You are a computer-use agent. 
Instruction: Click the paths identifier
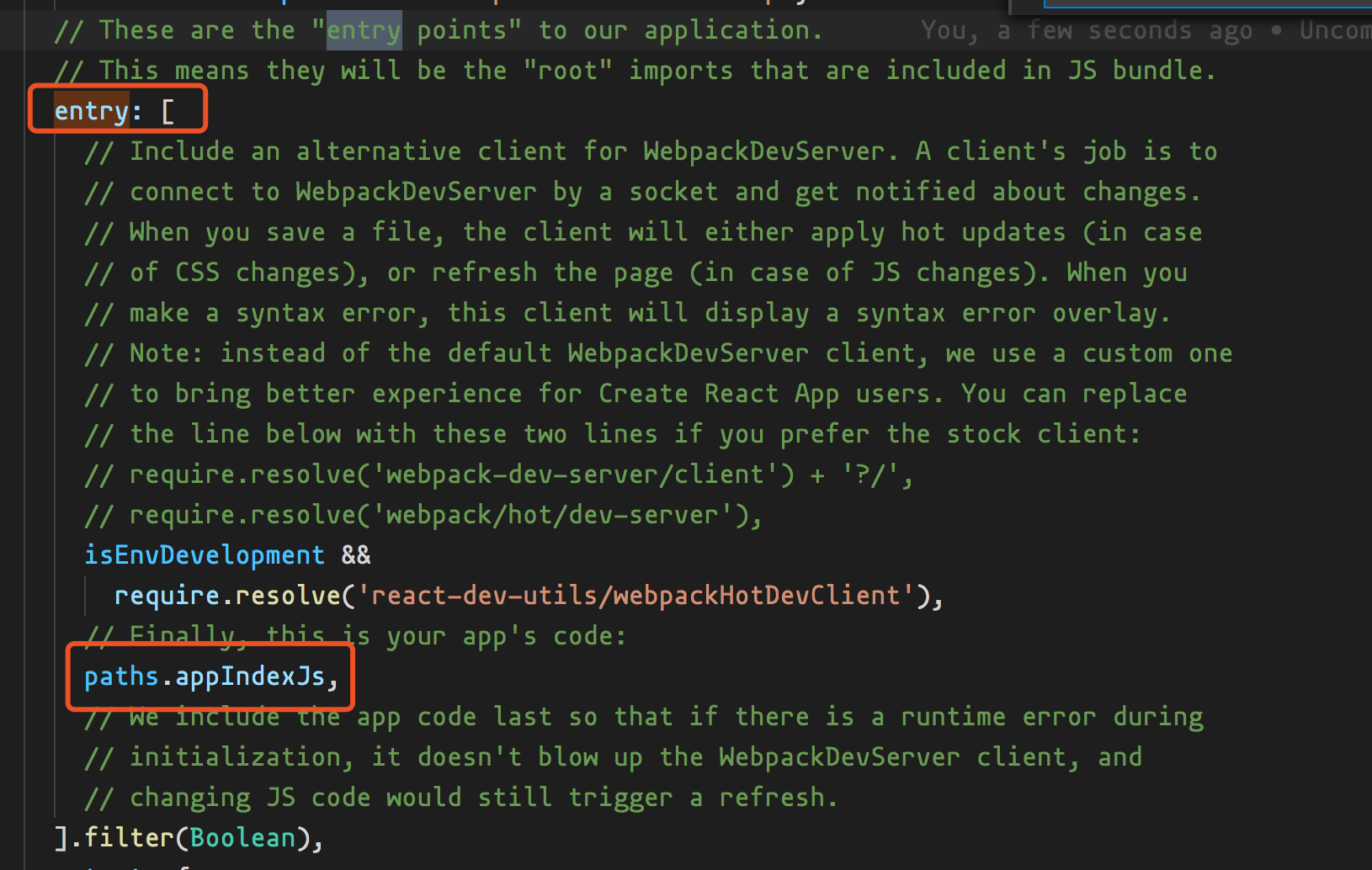pos(121,676)
